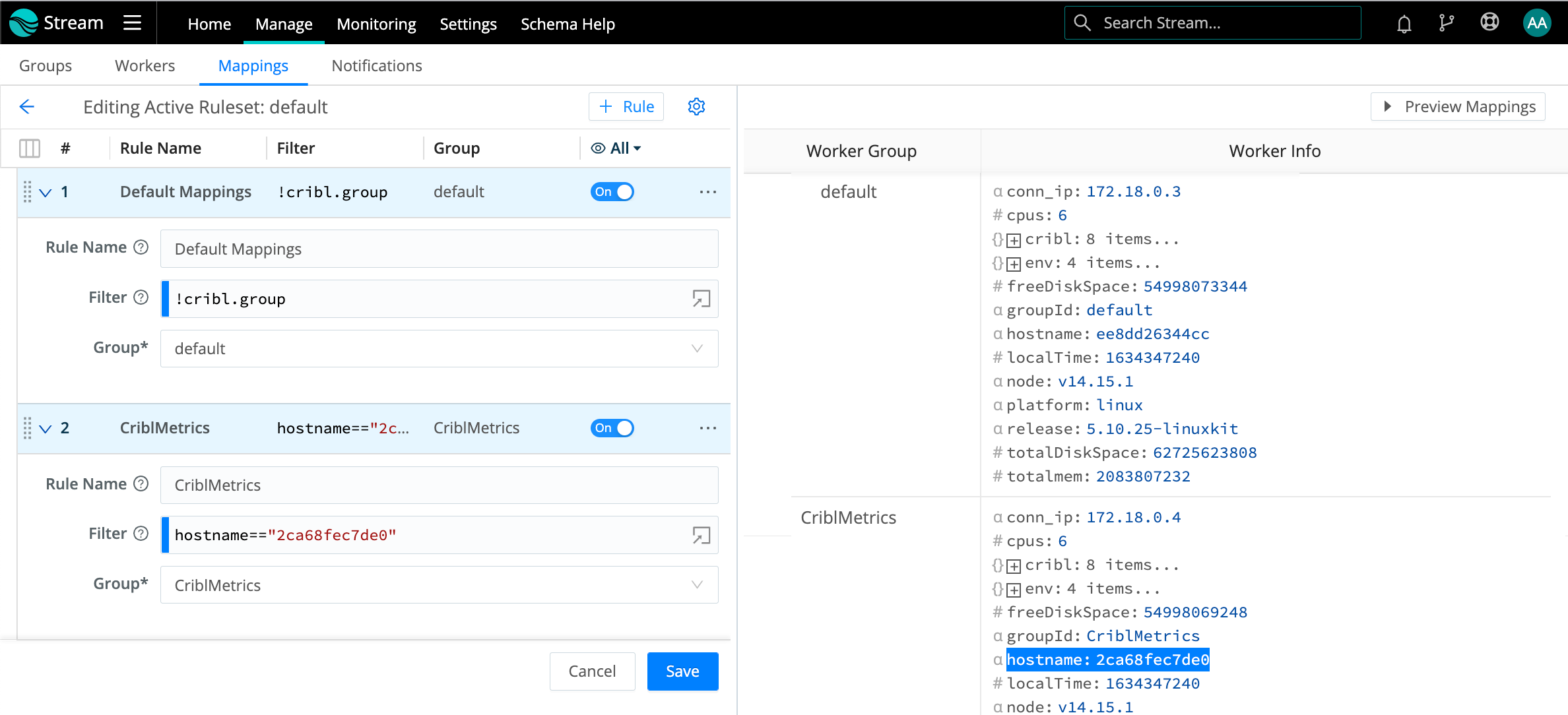This screenshot has width=1568, height=715.
Task: Switch to the Workers tab
Action: [x=145, y=65]
